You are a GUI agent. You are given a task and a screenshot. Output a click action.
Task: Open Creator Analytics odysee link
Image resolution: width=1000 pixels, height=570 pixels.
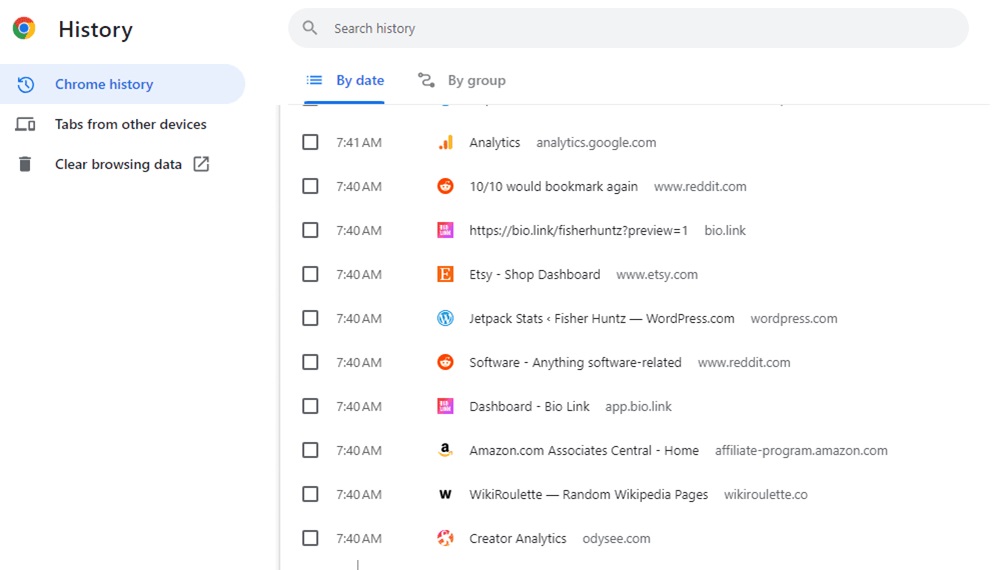518,539
